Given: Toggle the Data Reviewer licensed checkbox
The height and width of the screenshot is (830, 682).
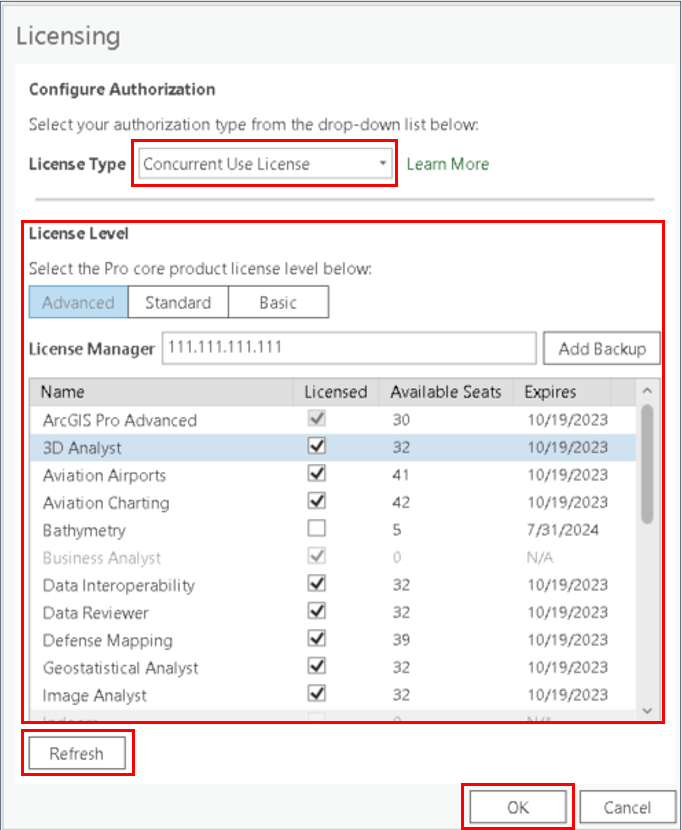Looking at the screenshot, I should tap(317, 611).
